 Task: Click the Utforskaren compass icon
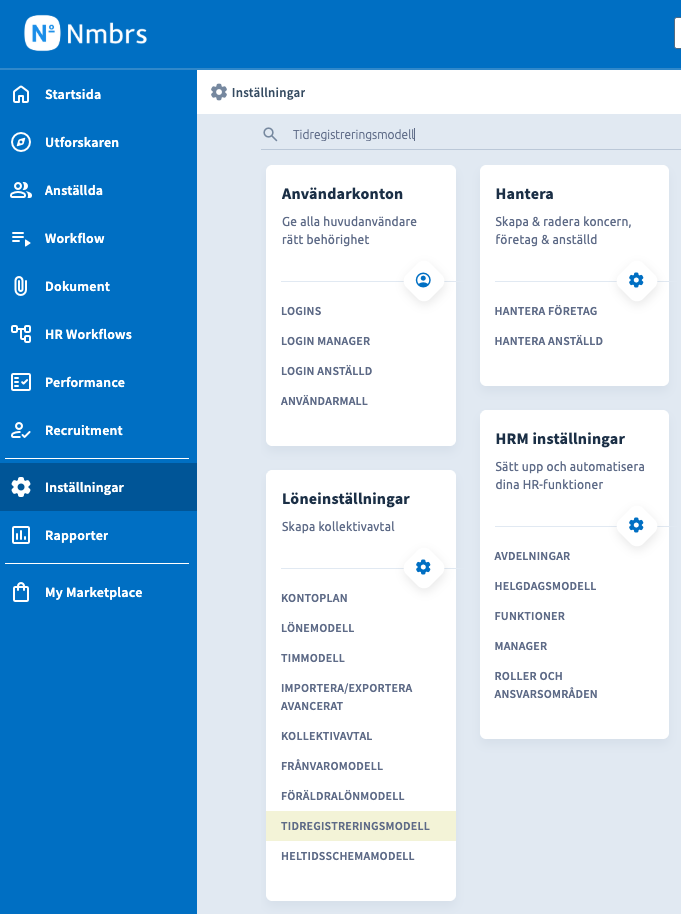(x=21, y=143)
